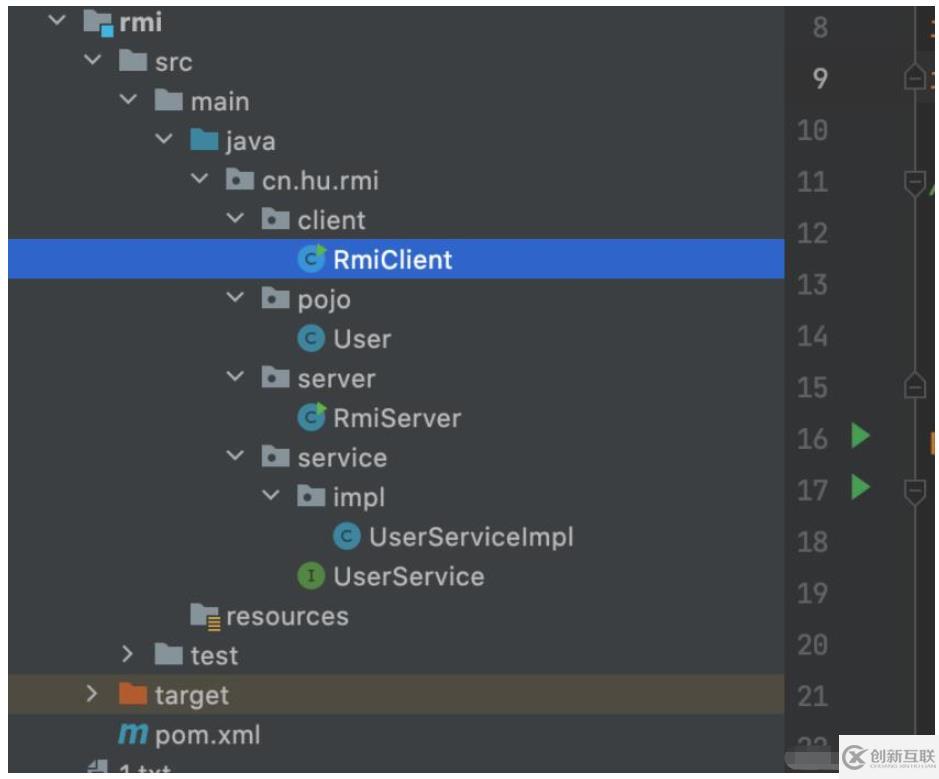The image size is (939, 779).
Task: Click line number 13 in the gutter
Action: pyautogui.click(x=812, y=285)
